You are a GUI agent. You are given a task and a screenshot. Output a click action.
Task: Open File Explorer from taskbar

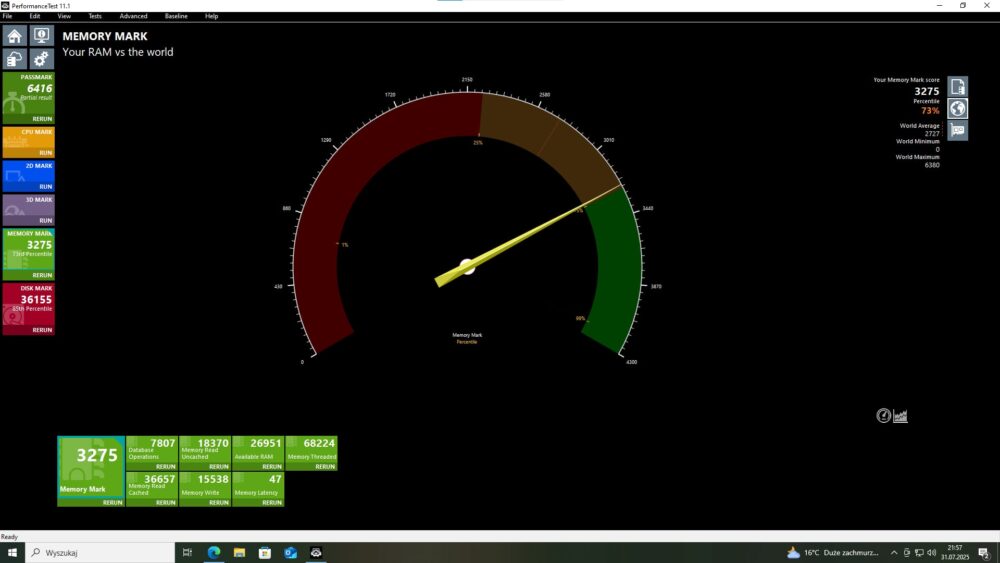[x=239, y=552]
